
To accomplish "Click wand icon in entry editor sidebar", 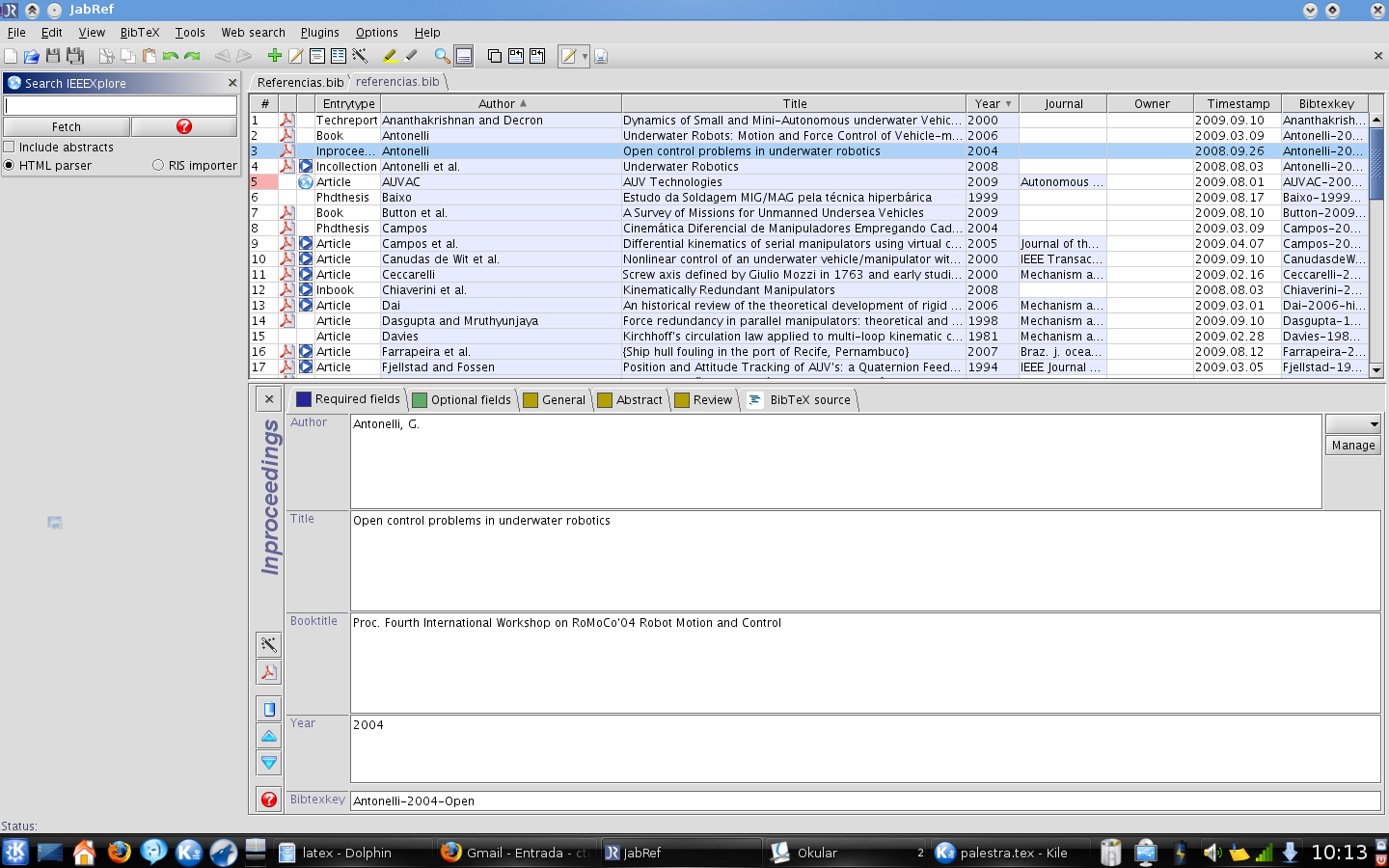I will pyautogui.click(x=269, y=644).
